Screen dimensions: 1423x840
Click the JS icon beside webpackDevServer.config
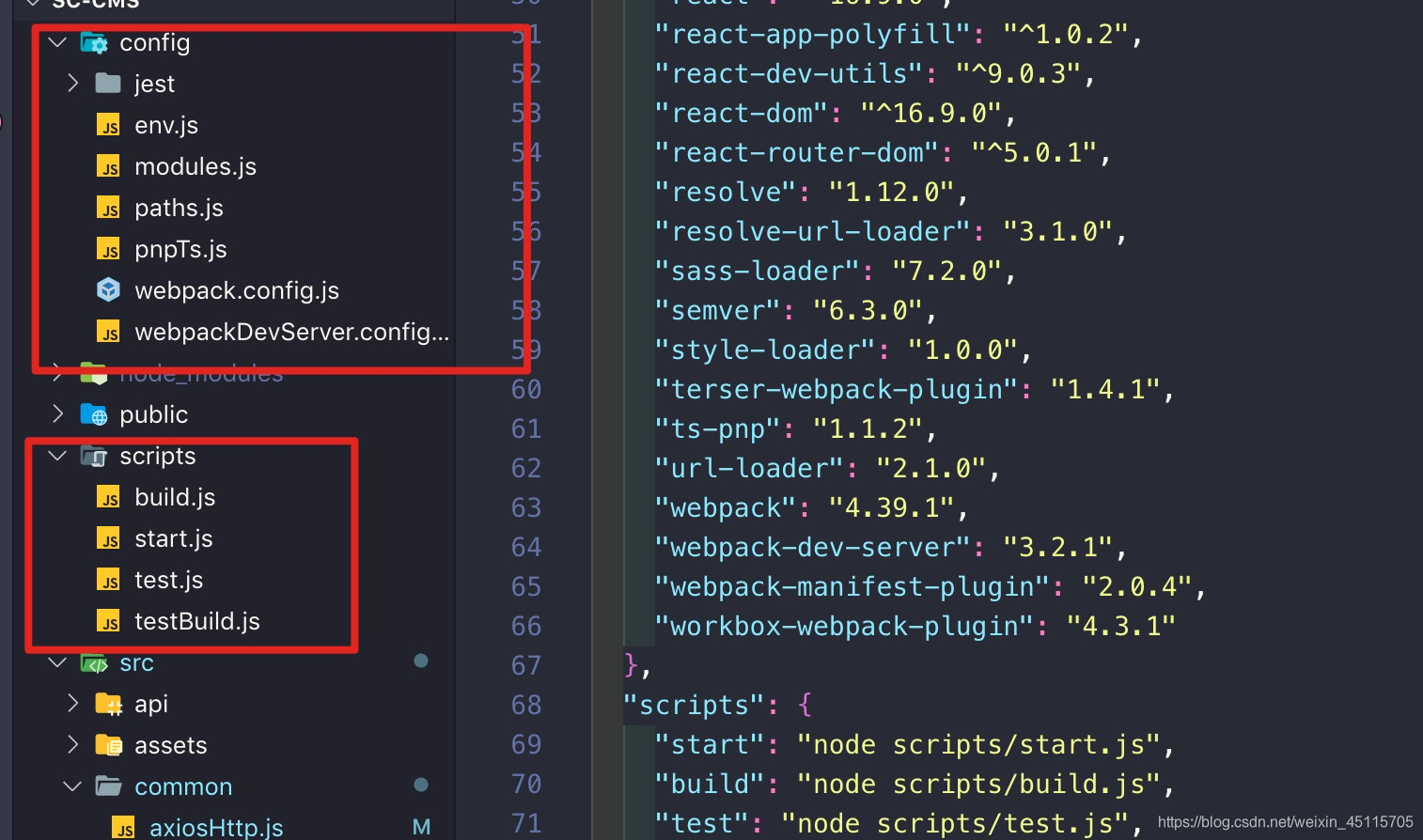click(108, 333)
